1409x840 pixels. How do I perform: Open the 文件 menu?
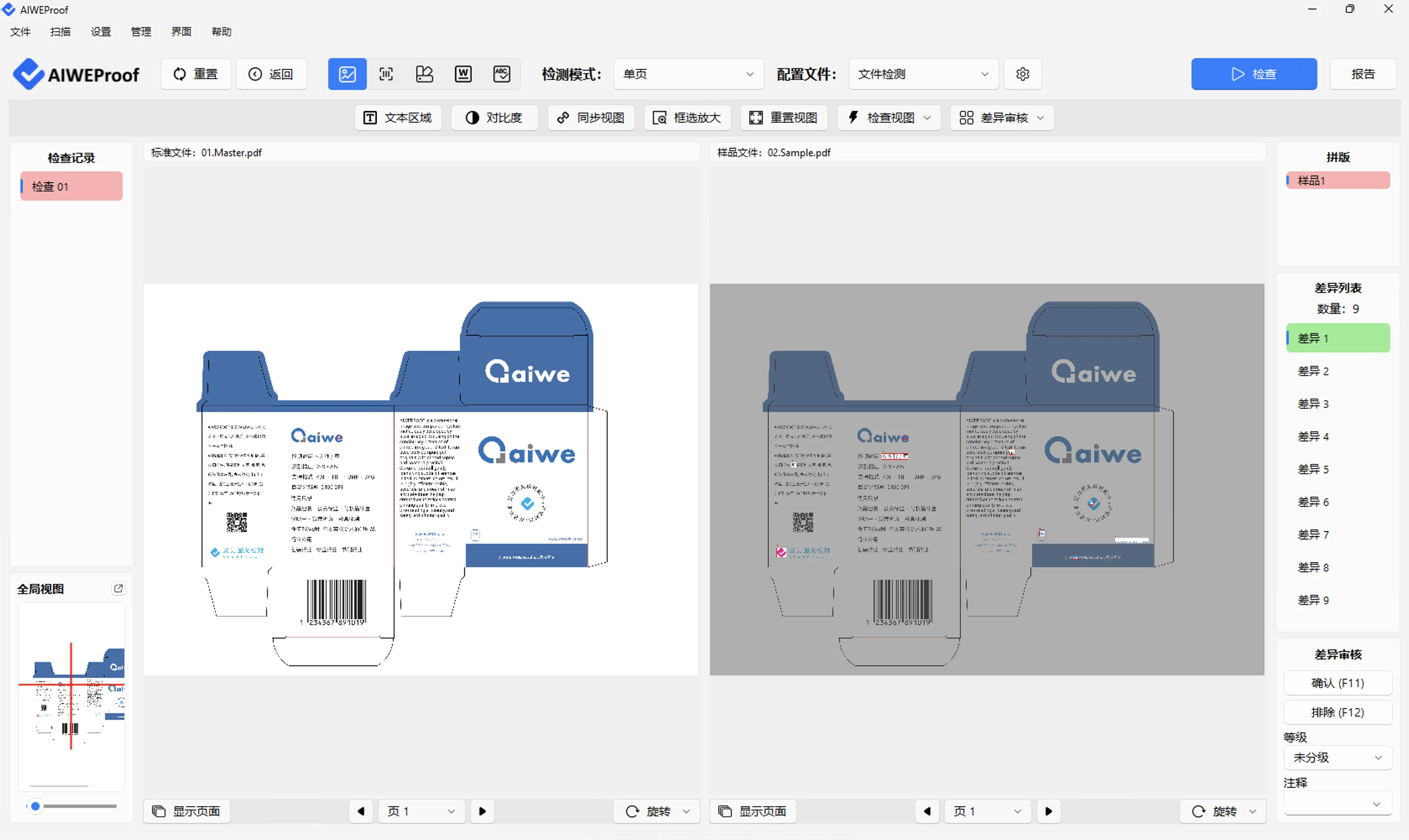pyautogui.click(x=21, y=32)
